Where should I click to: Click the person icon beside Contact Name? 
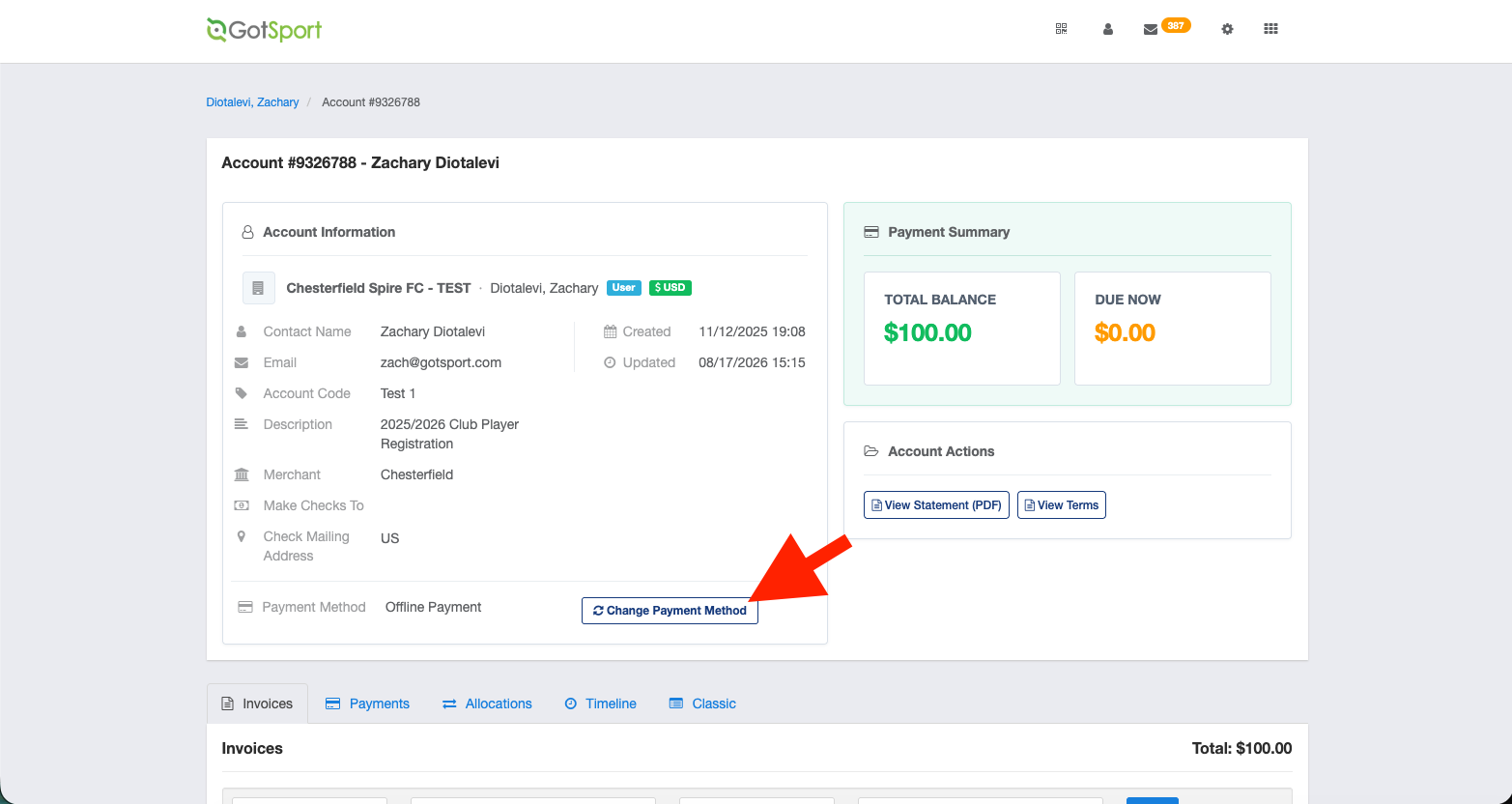242,331
